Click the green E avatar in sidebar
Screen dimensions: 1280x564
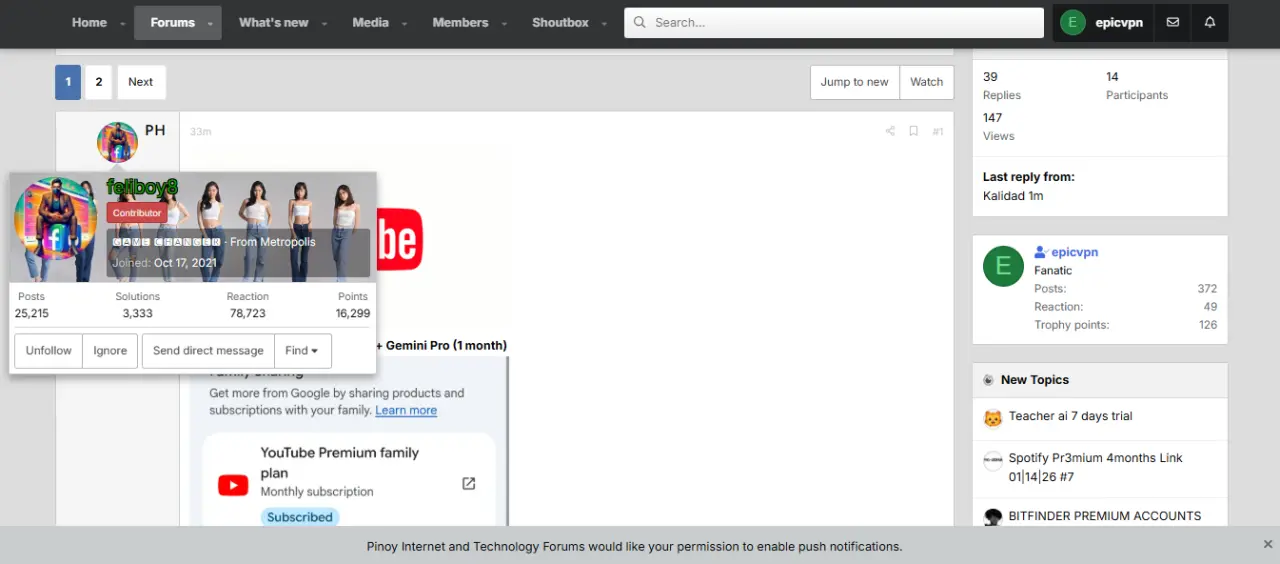click(x=1003, y=266)
